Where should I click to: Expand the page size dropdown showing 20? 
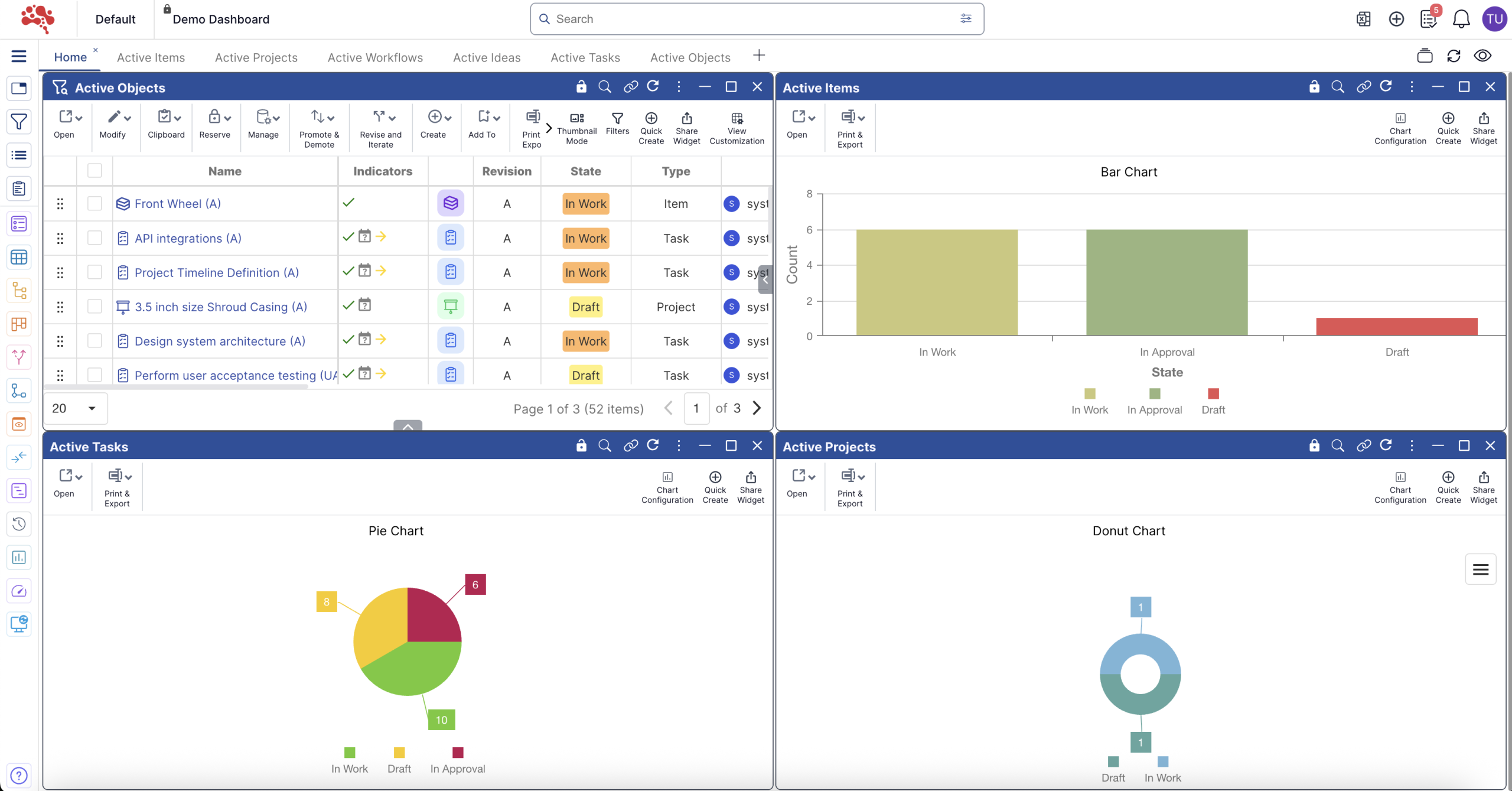point(76,408)
